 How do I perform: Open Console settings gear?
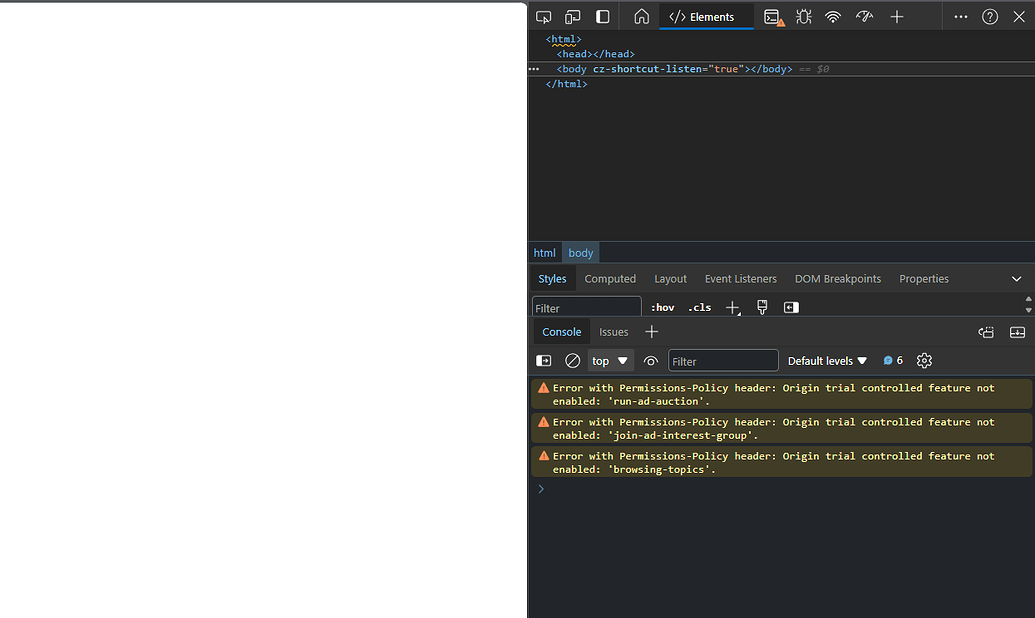pyautogui.click(x=924, y=361)
